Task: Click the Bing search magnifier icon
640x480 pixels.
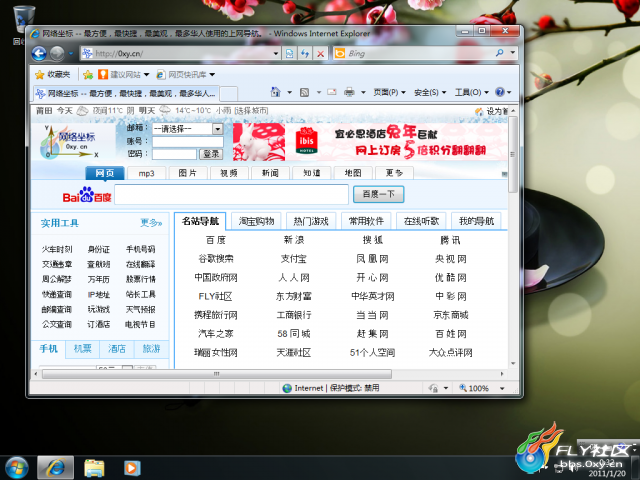Action: (x=500, y=53)
